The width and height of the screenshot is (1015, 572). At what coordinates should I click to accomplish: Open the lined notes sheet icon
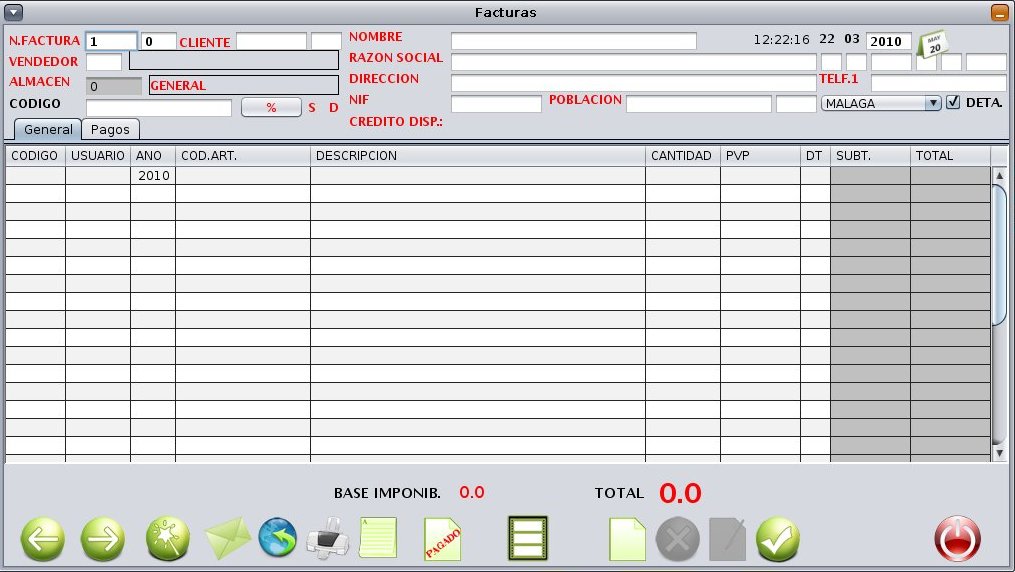(377, 537)
